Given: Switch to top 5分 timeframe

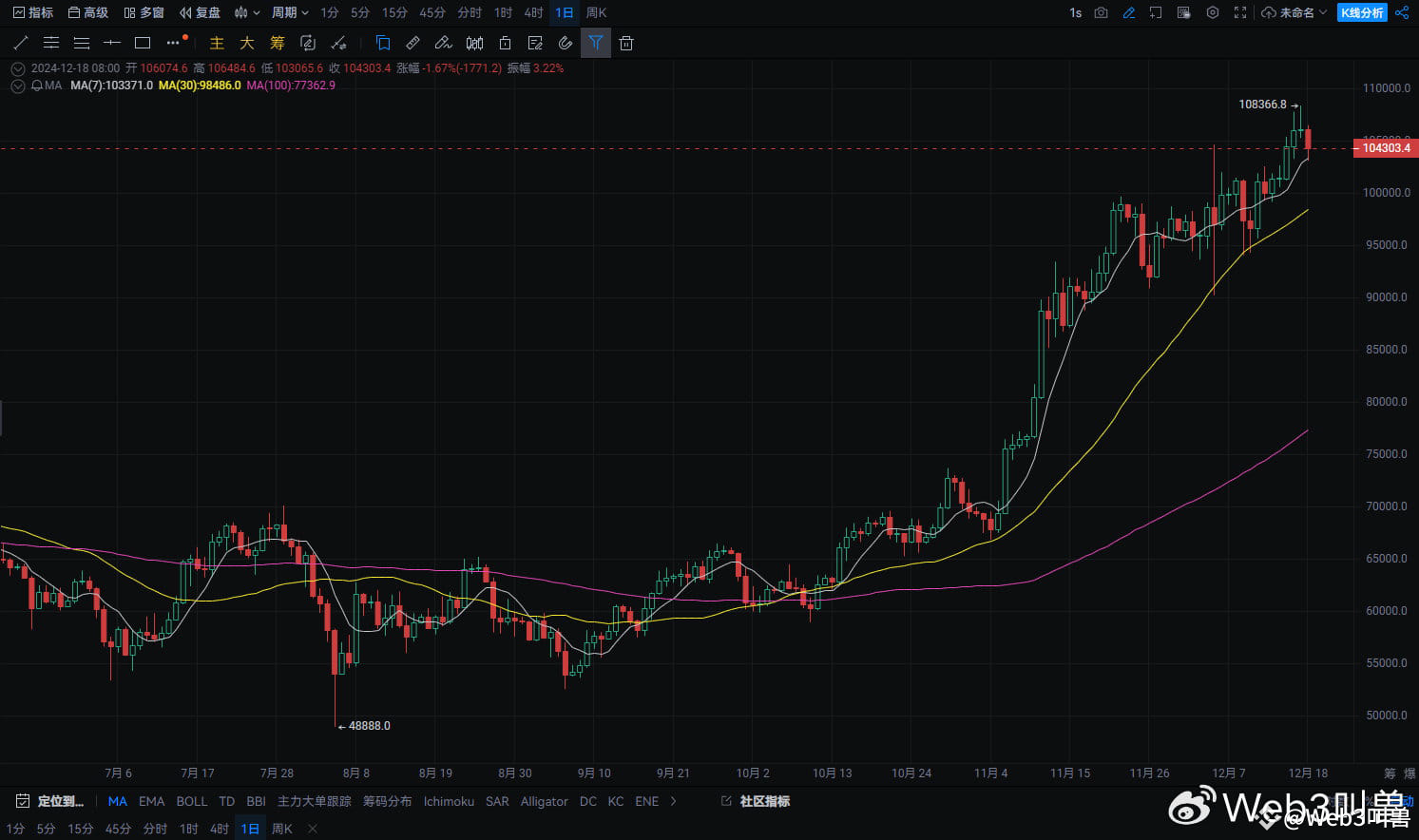Looking at the screenshot, I should coord(360,12).
